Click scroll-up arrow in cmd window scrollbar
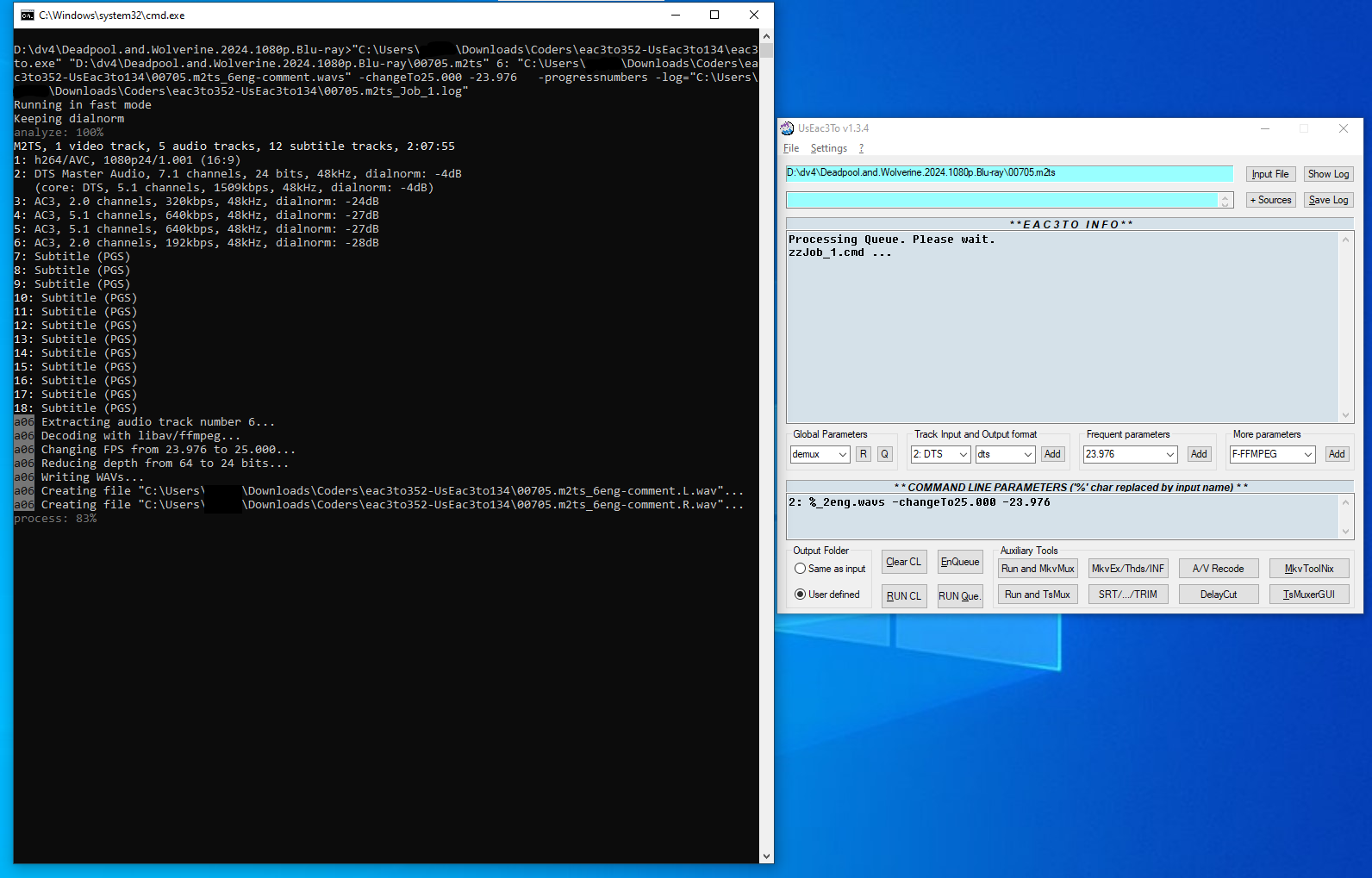 pyautogui.click(x=766, y=36)
